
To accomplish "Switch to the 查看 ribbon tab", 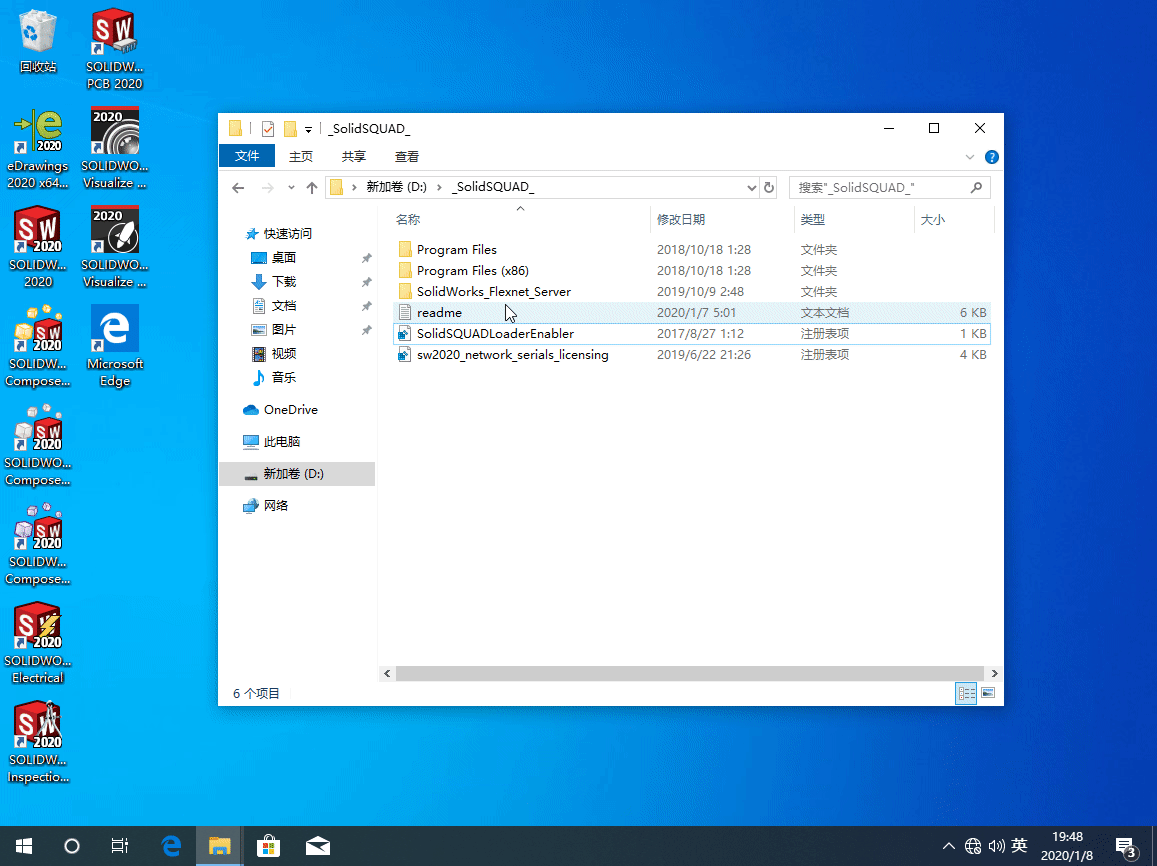I will (407, 156).
